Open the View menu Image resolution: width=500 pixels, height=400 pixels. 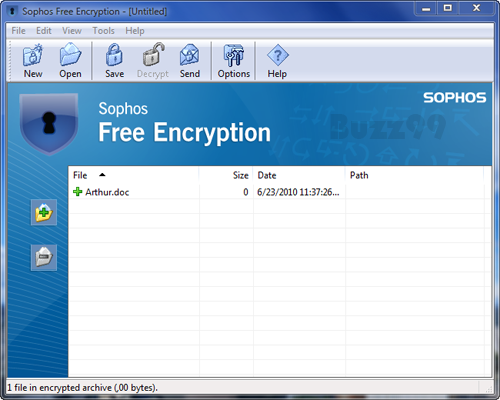(x=72, y=31)
